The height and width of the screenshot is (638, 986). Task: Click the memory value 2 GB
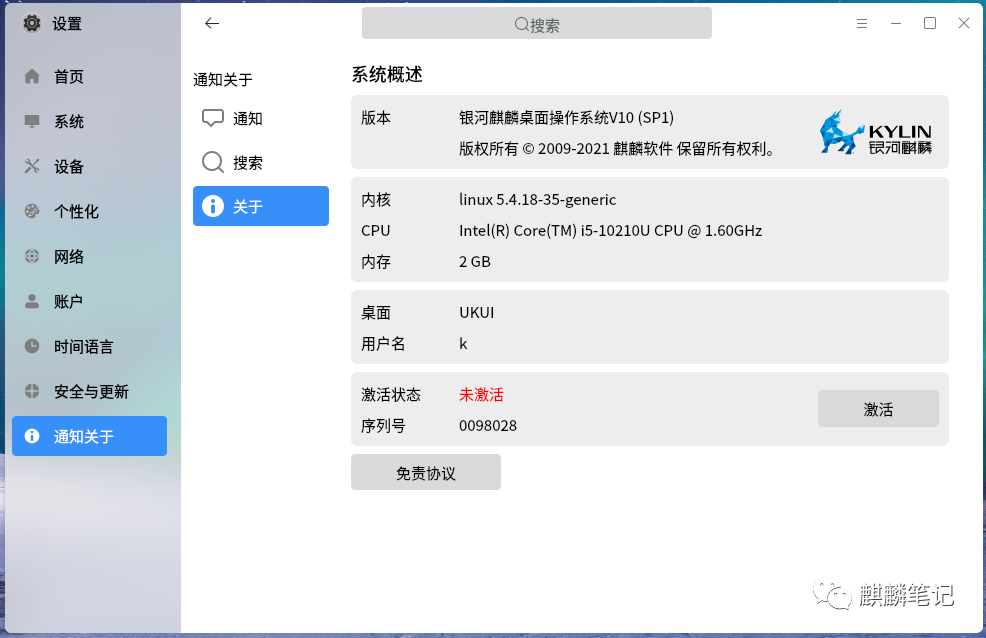point(475,261)
